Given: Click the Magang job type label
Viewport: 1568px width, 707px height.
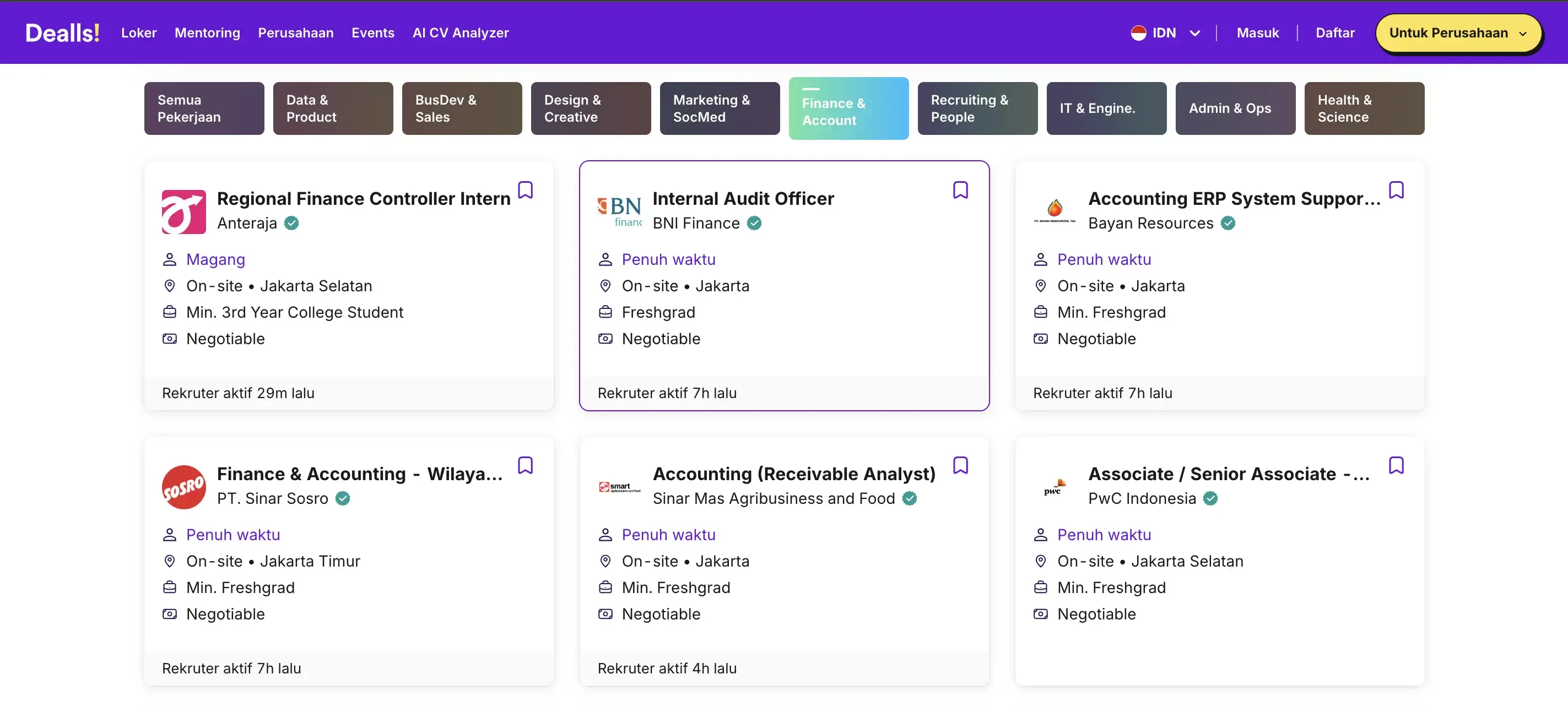Looking at the screenshot, I should click(x=215, y=260).
